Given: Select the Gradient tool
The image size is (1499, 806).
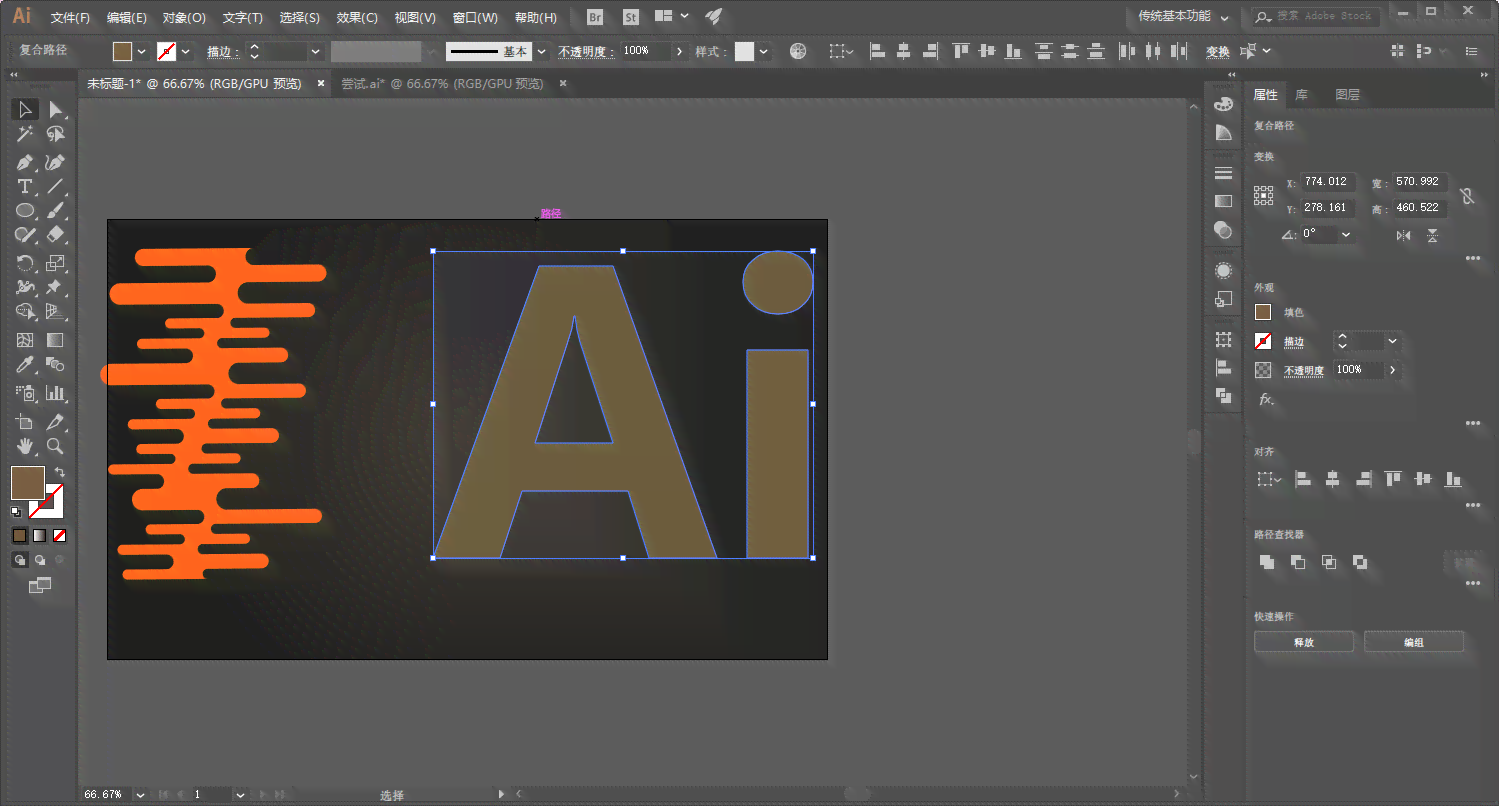Looking at the screenshot, I should click(56, 341).
